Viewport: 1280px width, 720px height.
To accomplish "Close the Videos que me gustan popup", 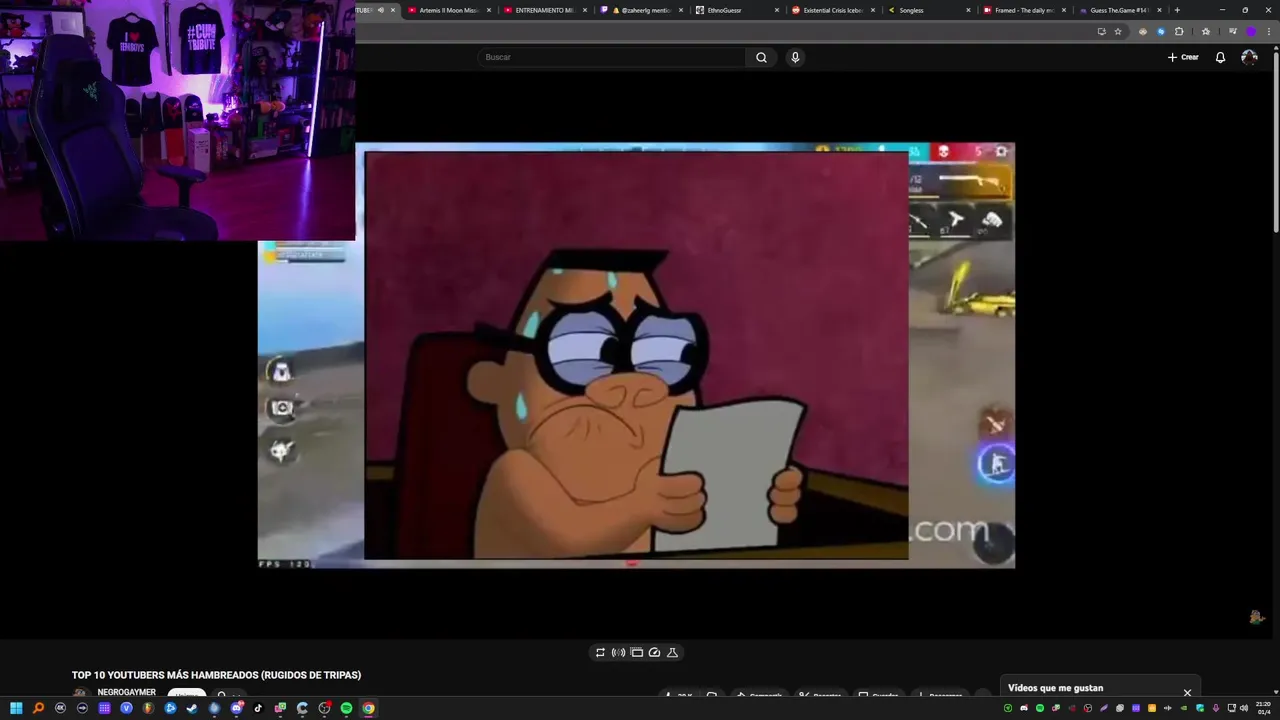I will click(1187, 692).
